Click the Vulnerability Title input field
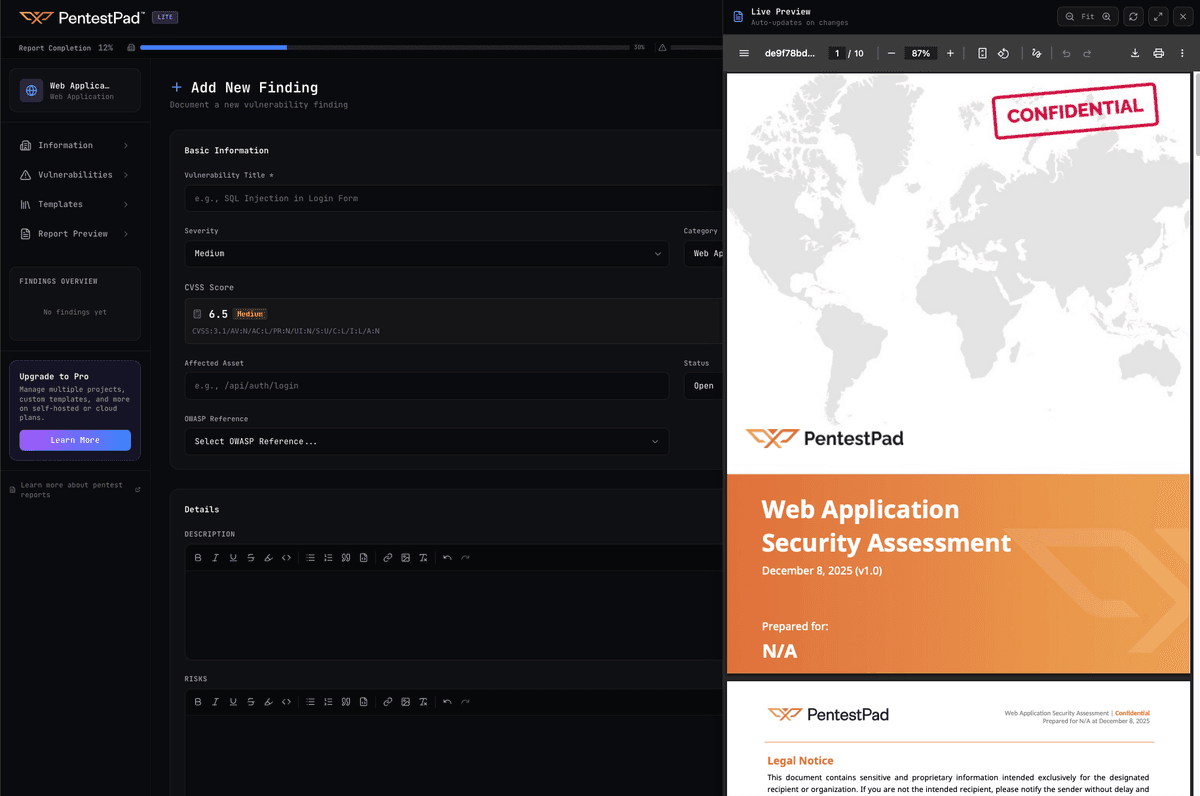This screenshot has height=796, width=1200. coord(450,198)
